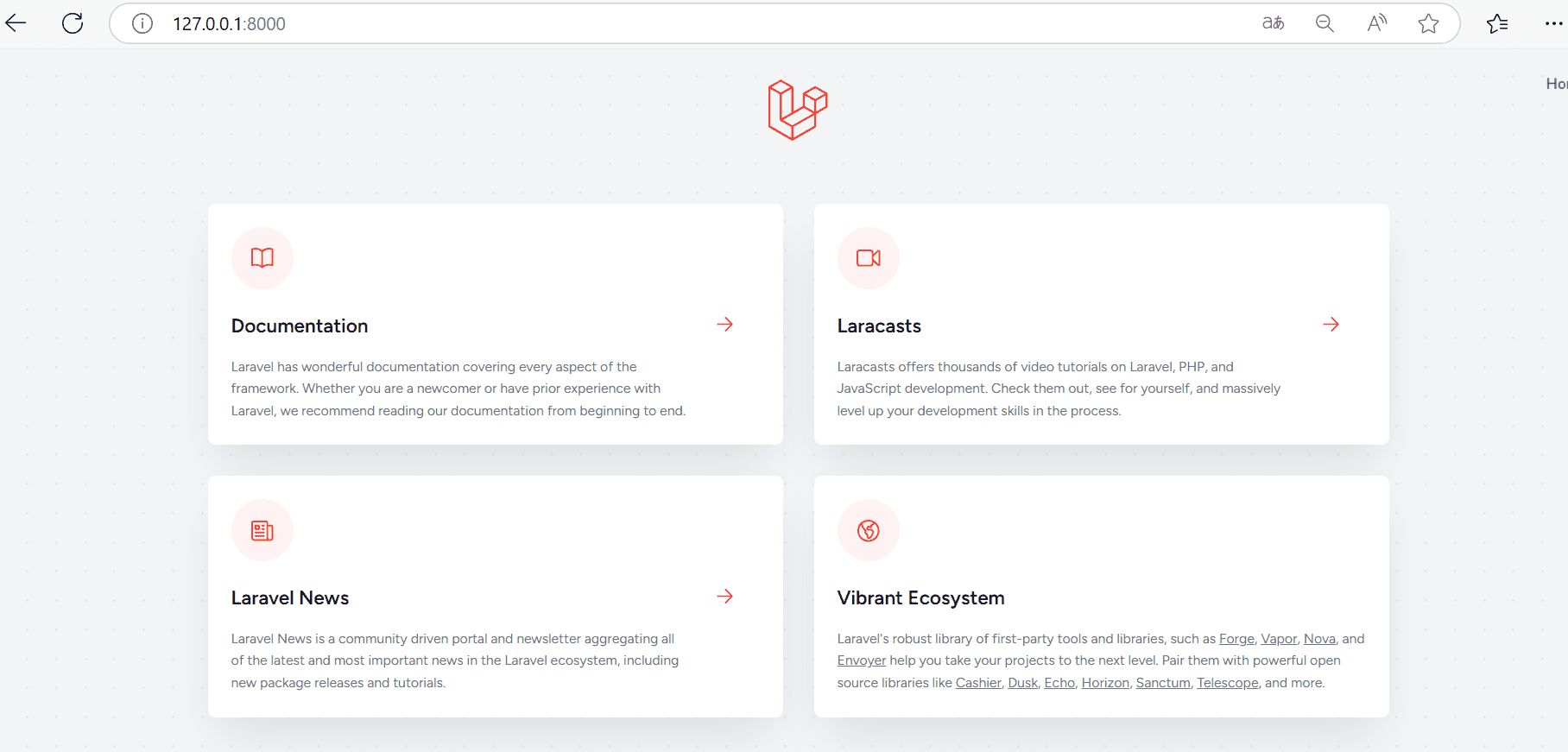Open the Horizon link
This screenshot has width=1568, height=752.
click(1105, 683)
